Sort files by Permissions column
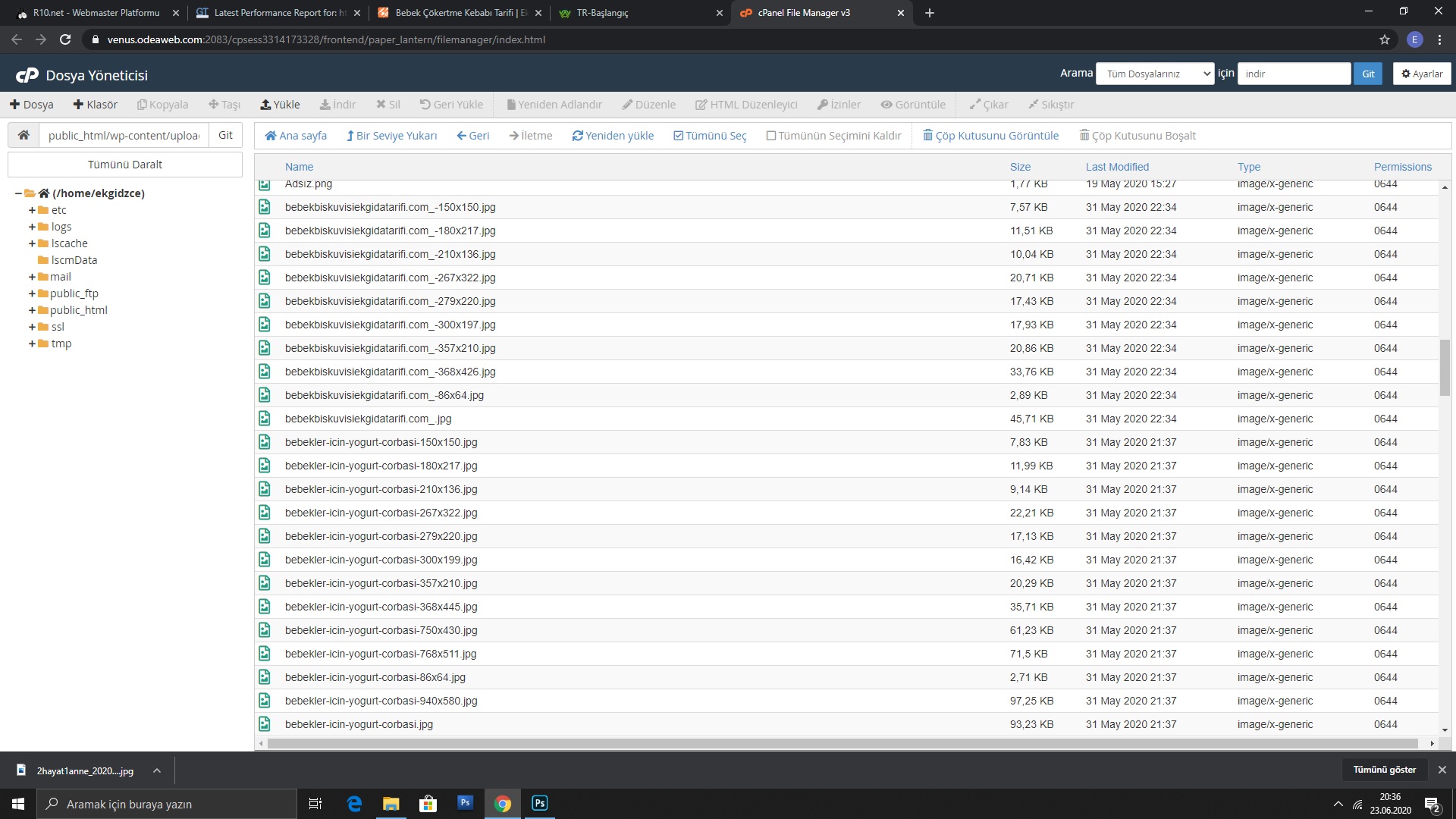This screenshot has width=1456, height=819. (1403, 167)
